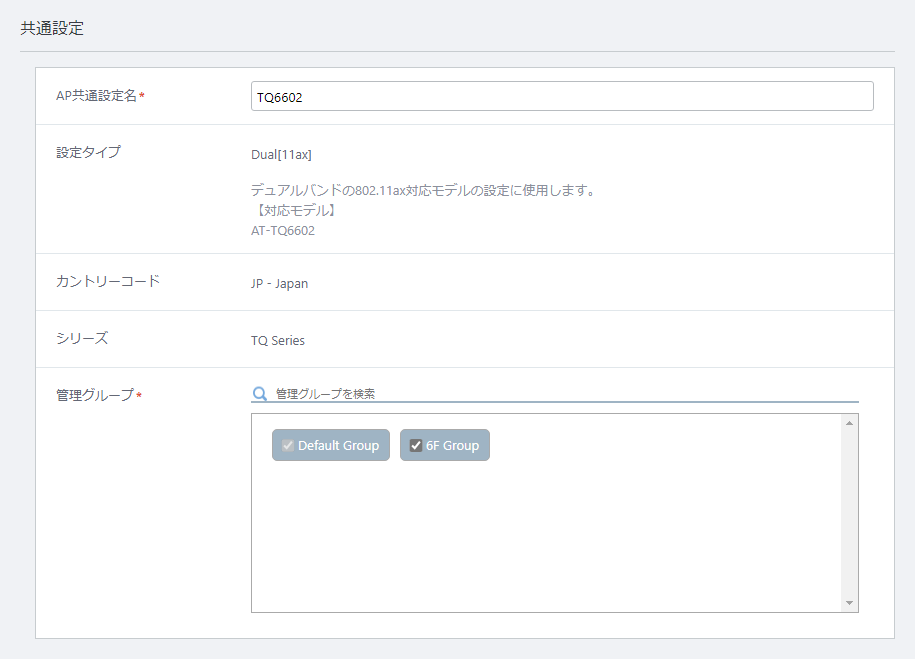Click the AT-TQ6602 supported model text
This screenshot has width=915, height=659.
tap(283, 231)
